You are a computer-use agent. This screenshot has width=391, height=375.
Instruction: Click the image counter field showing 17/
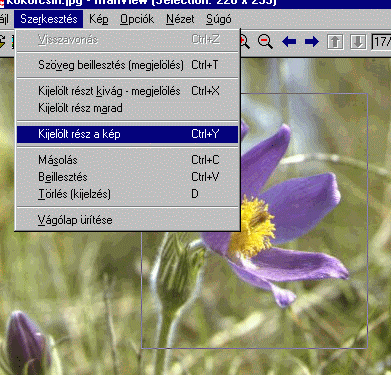[381, 42]
